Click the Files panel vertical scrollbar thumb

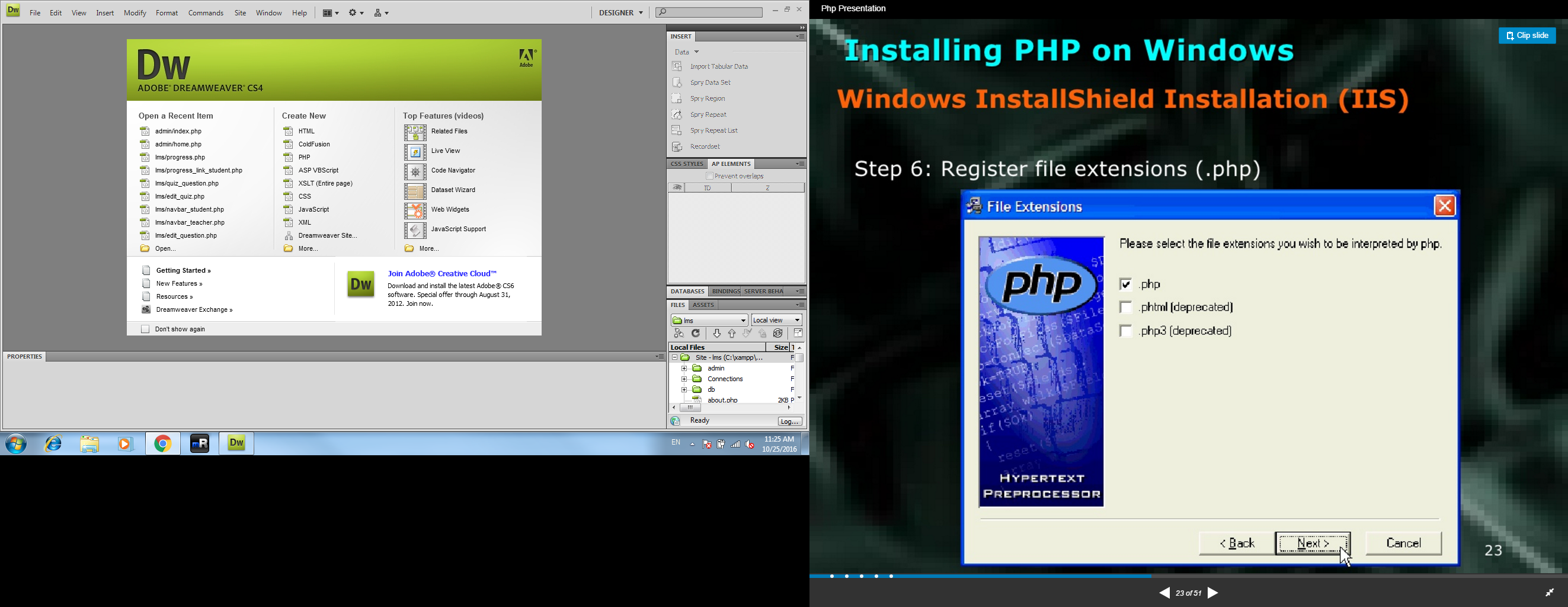pyautogui.click(x=800, y=359)
